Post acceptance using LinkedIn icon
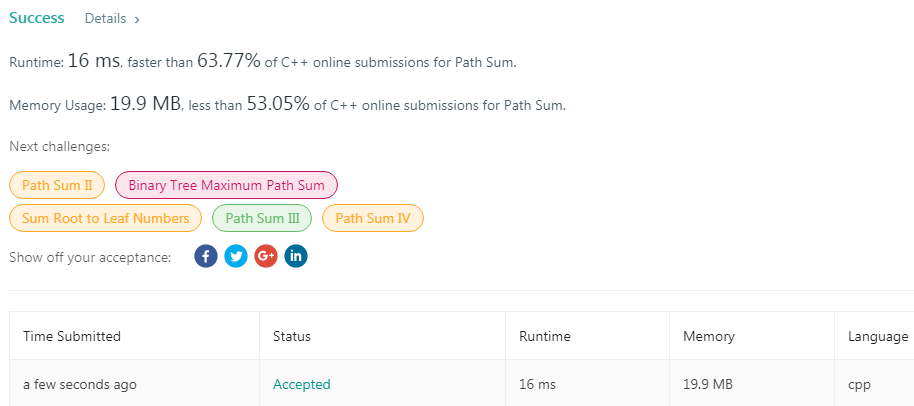The height and width of the screenshot is (406, 914). (296, 257)
